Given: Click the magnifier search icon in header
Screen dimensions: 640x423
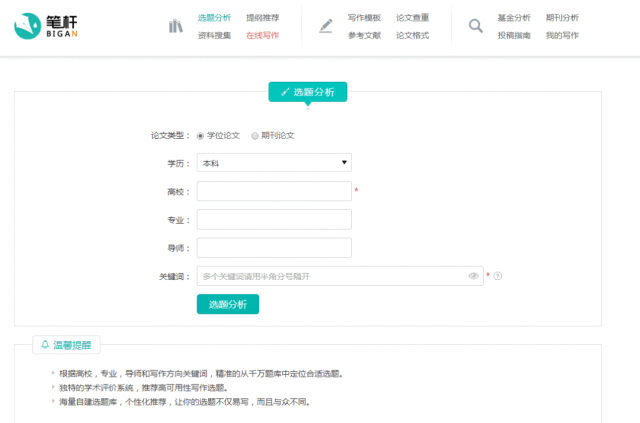Looking at the screenshot, I should click(476, 26).
